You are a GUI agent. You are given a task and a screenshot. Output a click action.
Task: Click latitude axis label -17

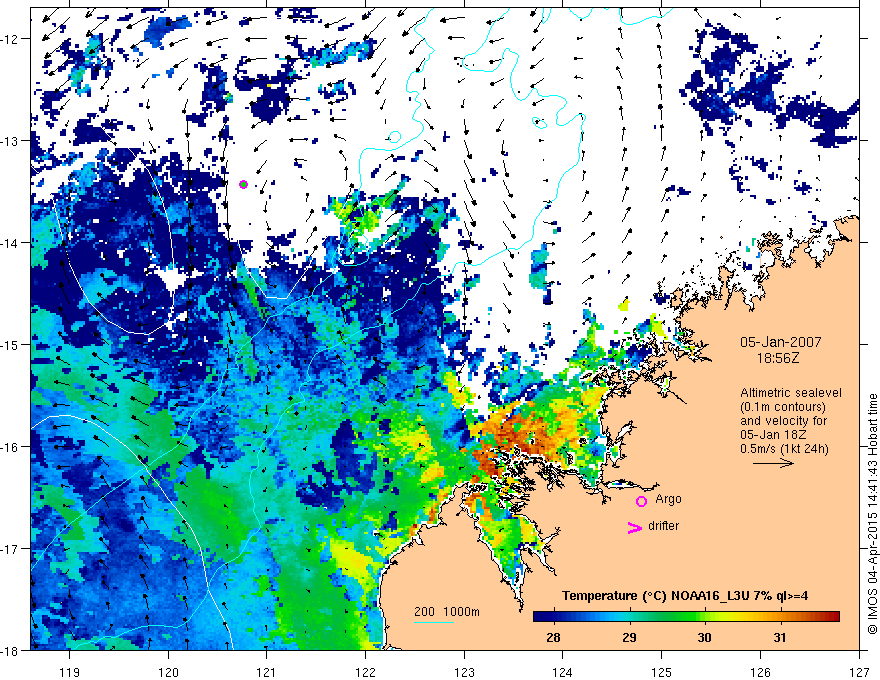coord(11,549)
